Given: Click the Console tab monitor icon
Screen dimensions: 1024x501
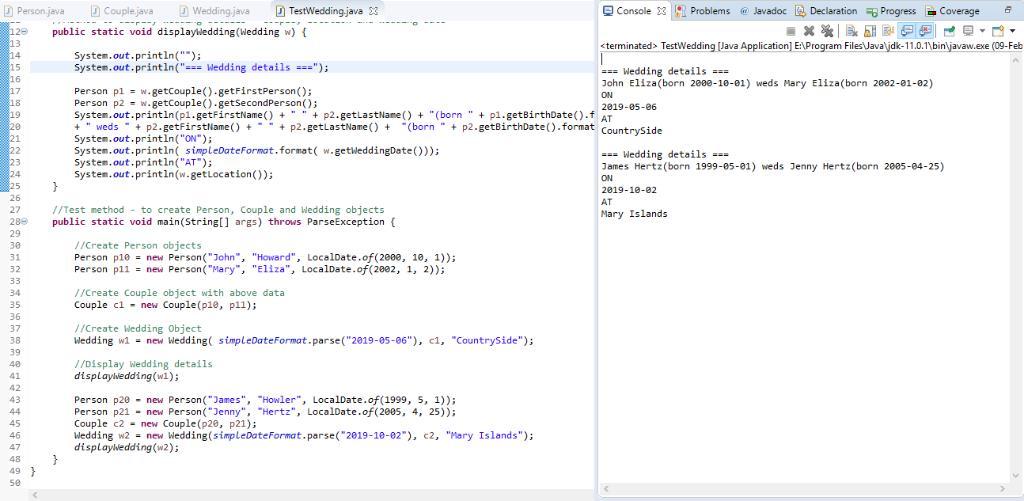Looking at the screenshot, I should [608, 10].
